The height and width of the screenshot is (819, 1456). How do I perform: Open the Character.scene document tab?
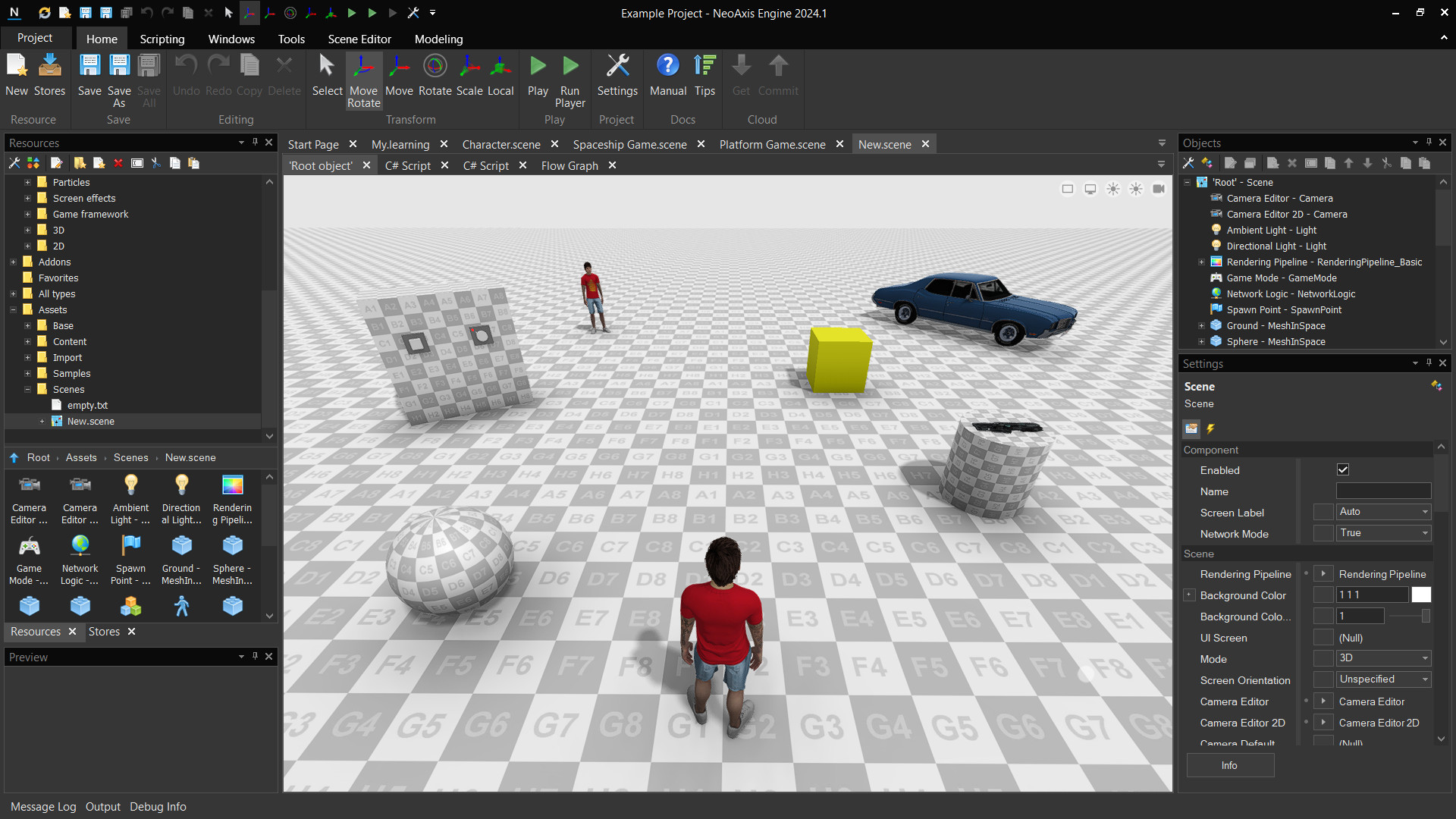tap(500, 144)
